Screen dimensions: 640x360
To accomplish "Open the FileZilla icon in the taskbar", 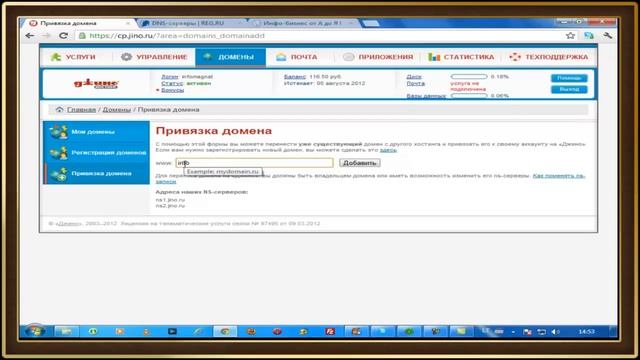I will pos(330,331).
